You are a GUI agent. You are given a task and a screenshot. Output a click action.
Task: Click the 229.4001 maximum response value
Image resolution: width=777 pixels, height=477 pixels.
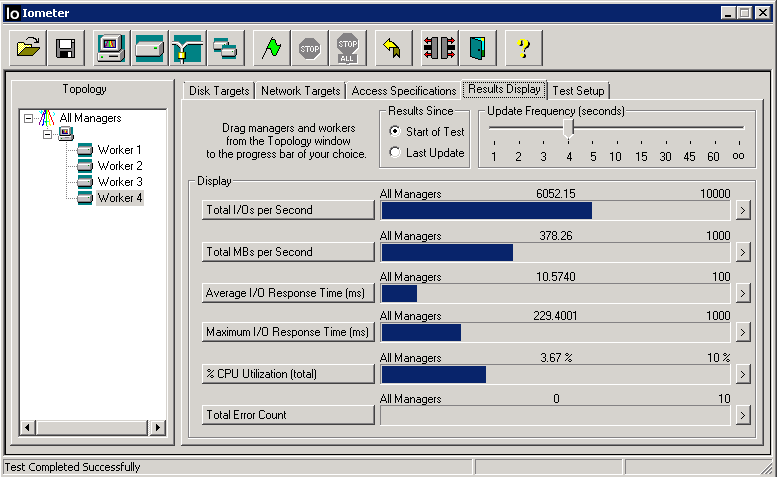click(555, 316)
